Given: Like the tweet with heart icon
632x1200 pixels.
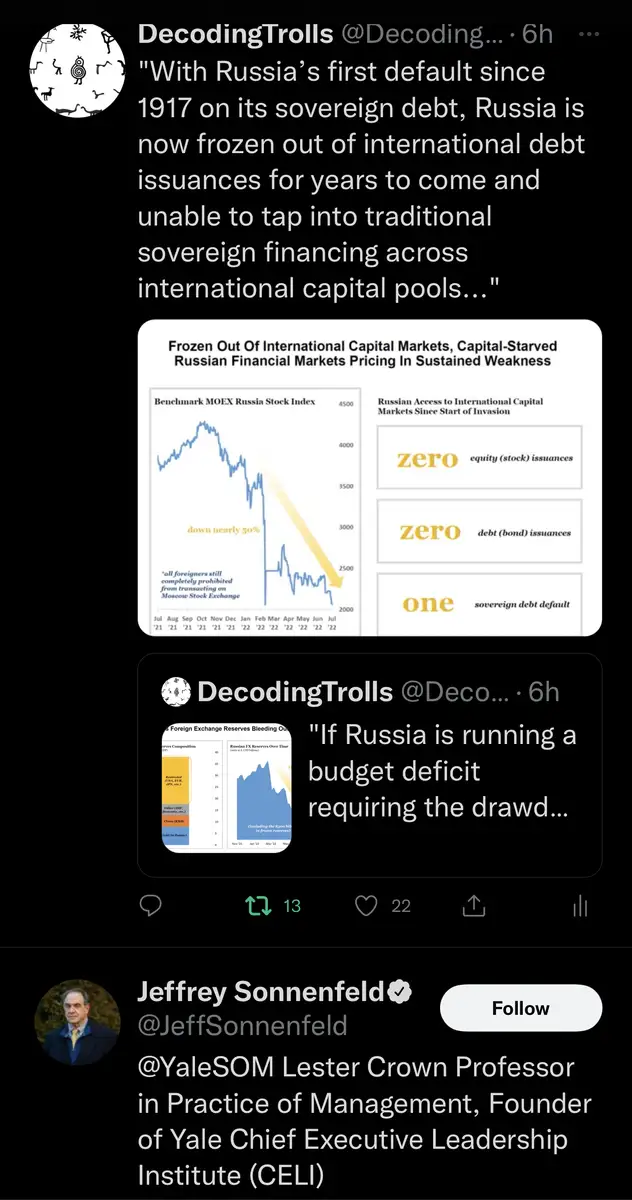Looking at the screenshot, I should coord(367,906).
